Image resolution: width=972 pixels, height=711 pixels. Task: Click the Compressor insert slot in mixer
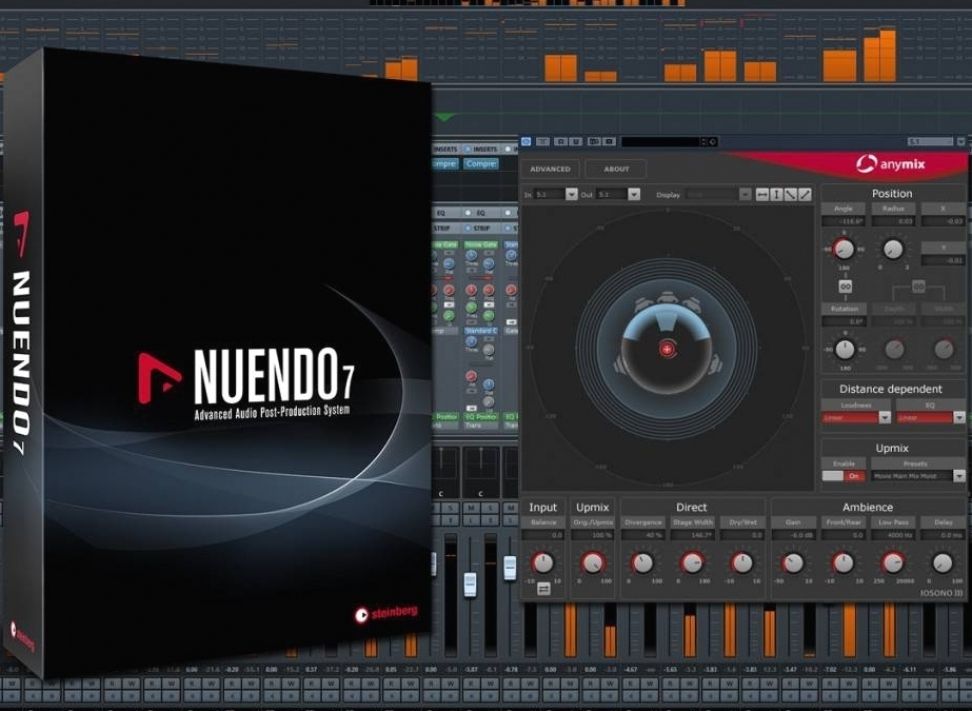coord(480,164)
